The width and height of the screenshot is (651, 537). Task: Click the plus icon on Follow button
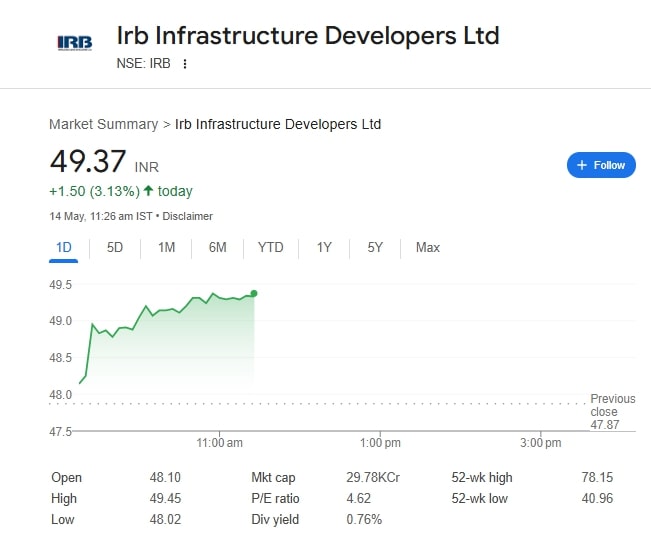[x=582, y=165]
